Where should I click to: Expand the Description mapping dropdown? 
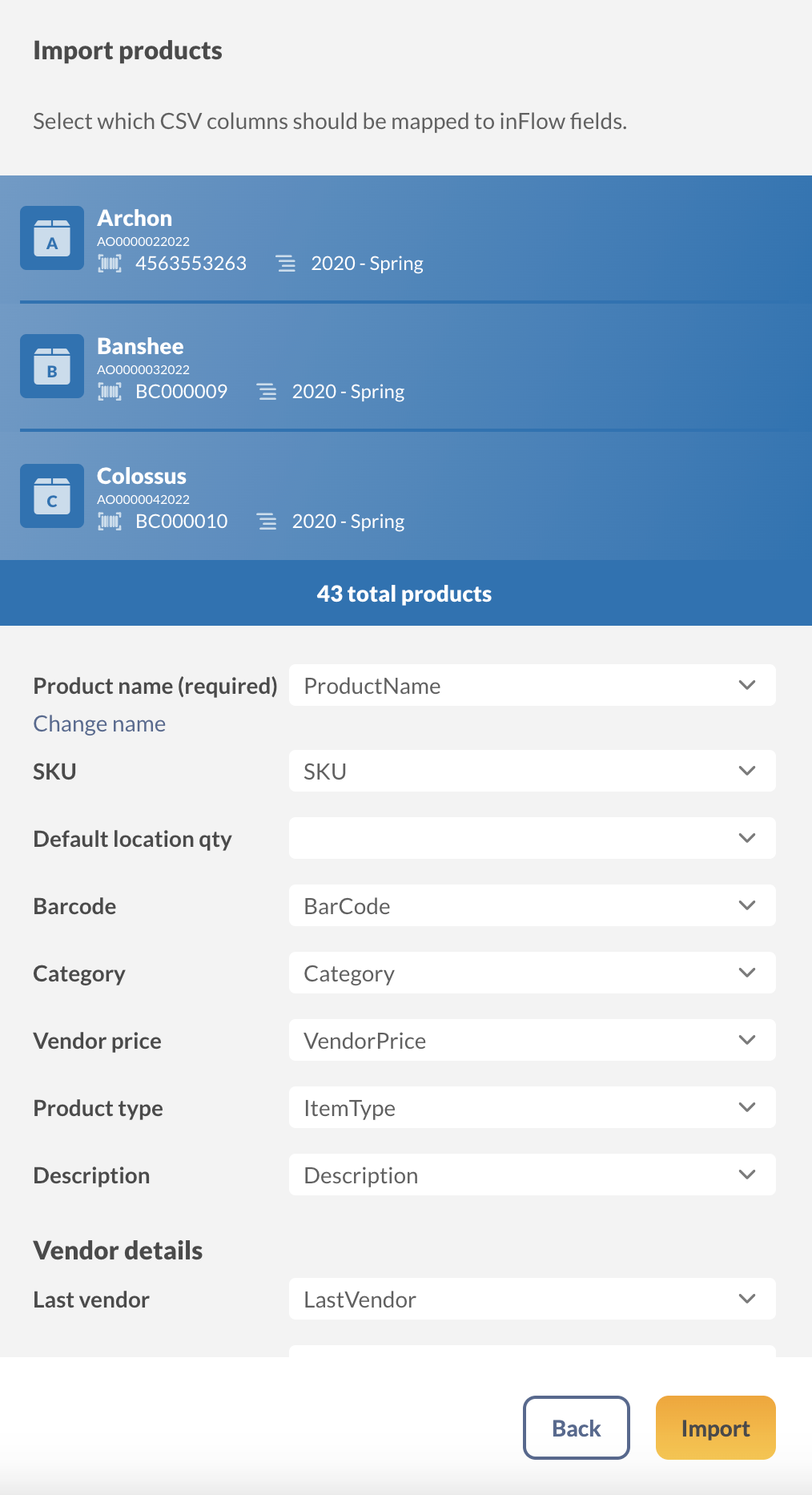tap(532, 1175)
